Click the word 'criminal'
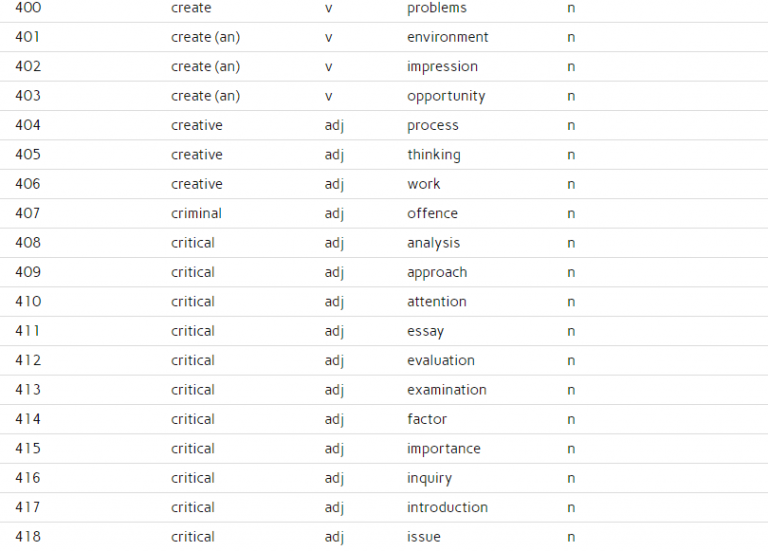Image resolution: width=768 pixels, height=551 pixels. point(196,213)
